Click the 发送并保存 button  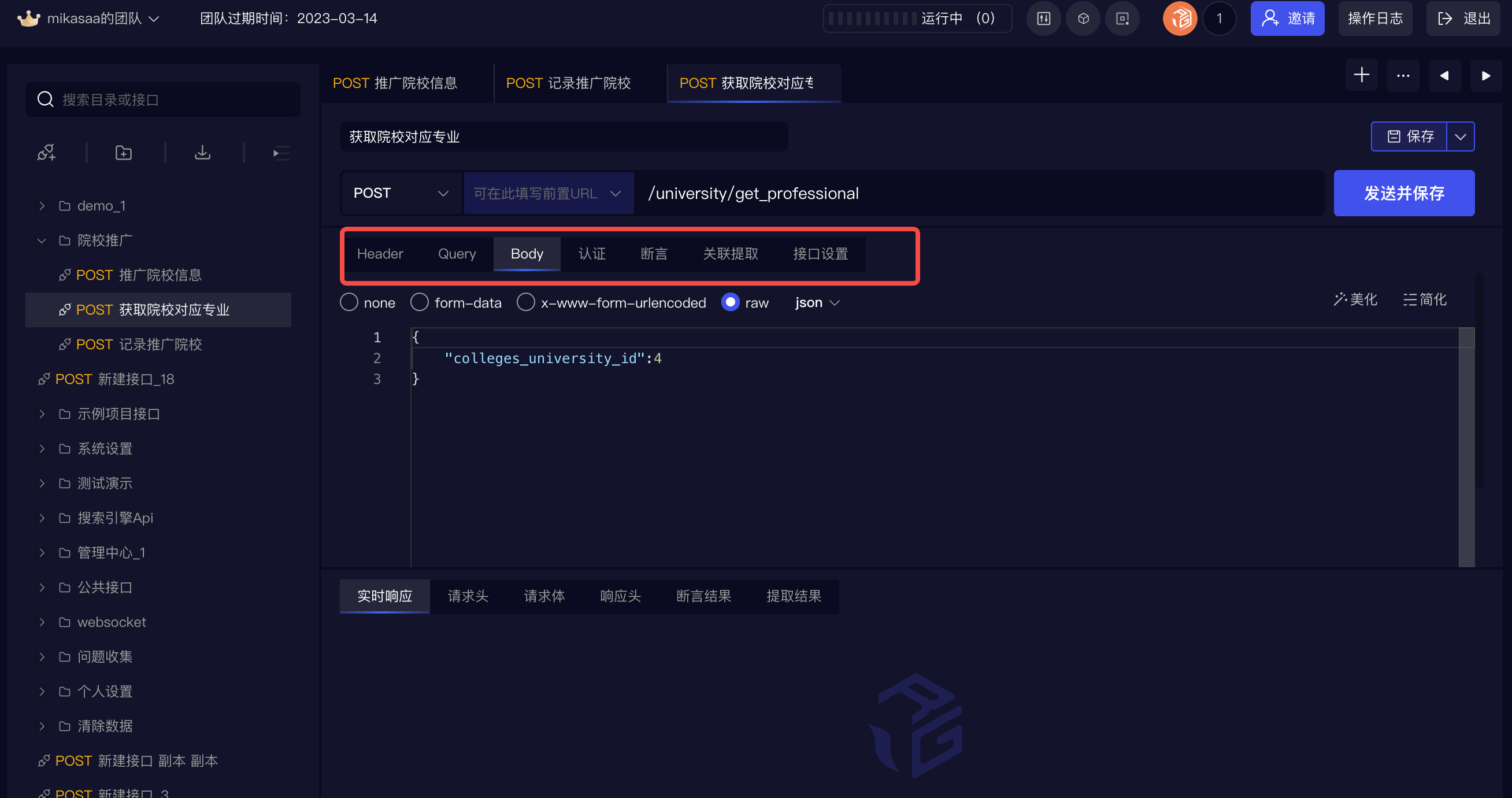[x=1404, y=193]
